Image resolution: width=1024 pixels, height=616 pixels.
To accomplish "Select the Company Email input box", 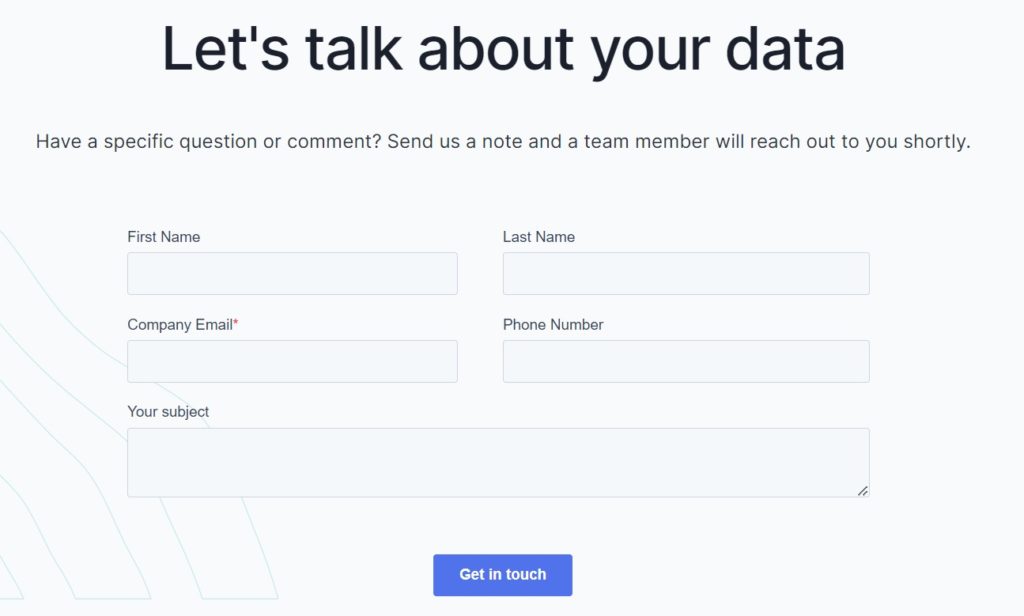I will [x=292, y=361].
